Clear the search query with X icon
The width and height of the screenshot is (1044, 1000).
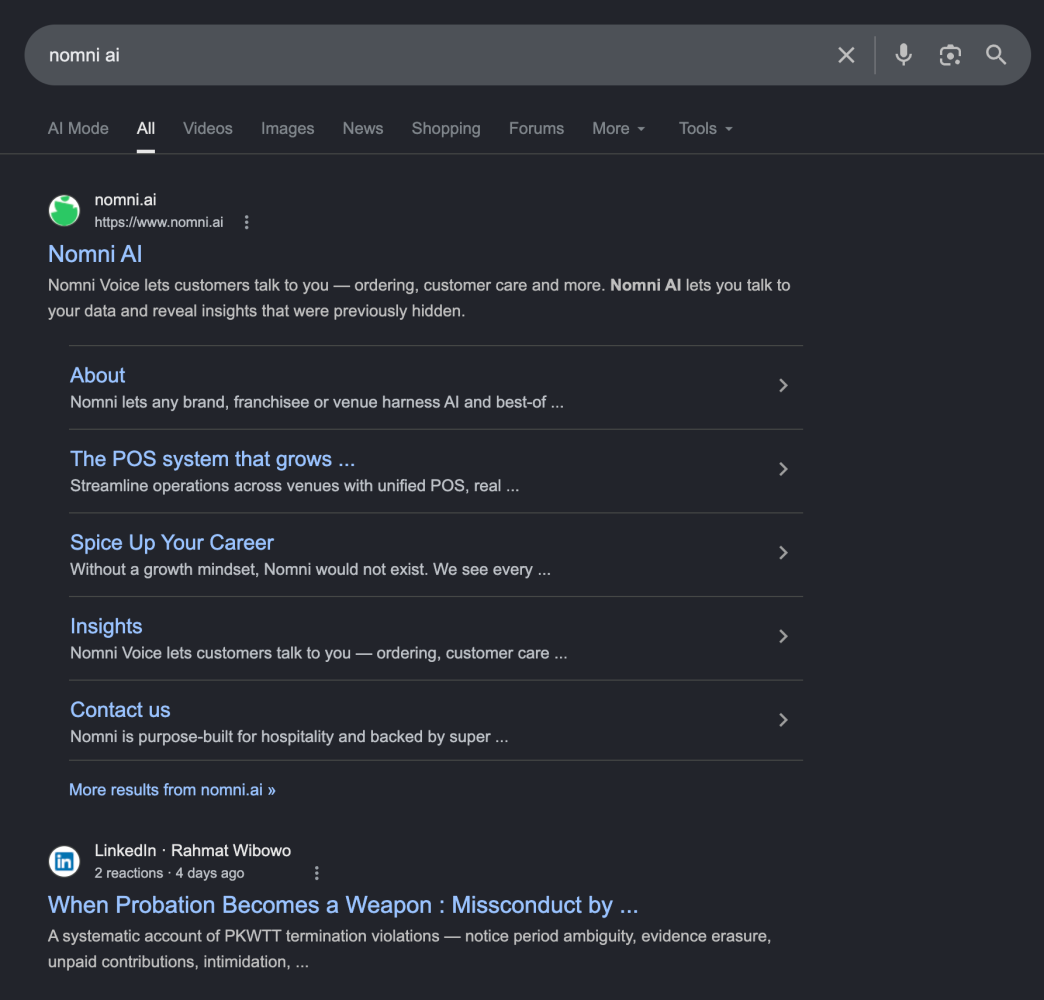846,55
